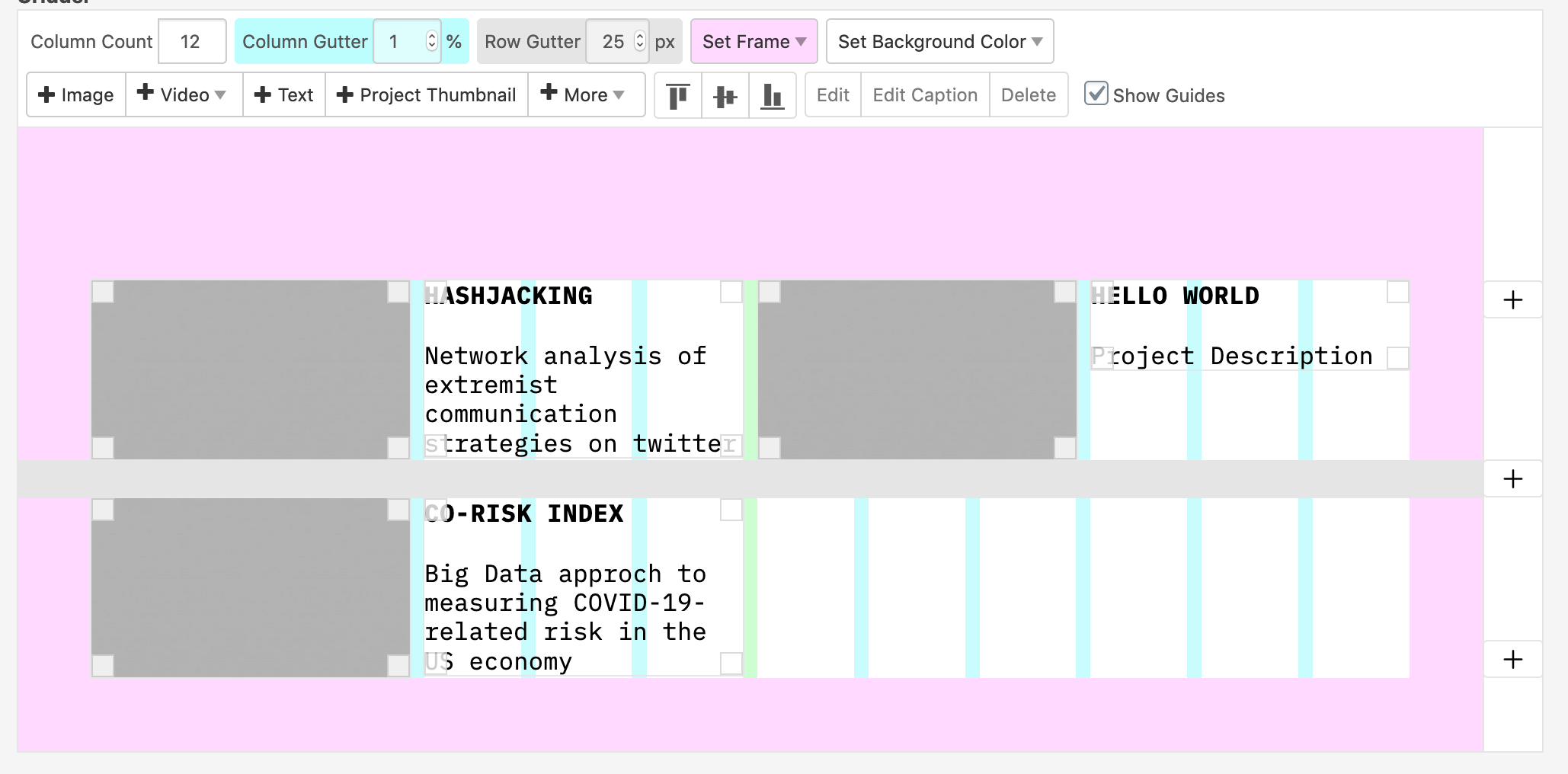Add a Project Thumbnail element
Viewport: 1568px width, 774px height.
tap(427, 95)
